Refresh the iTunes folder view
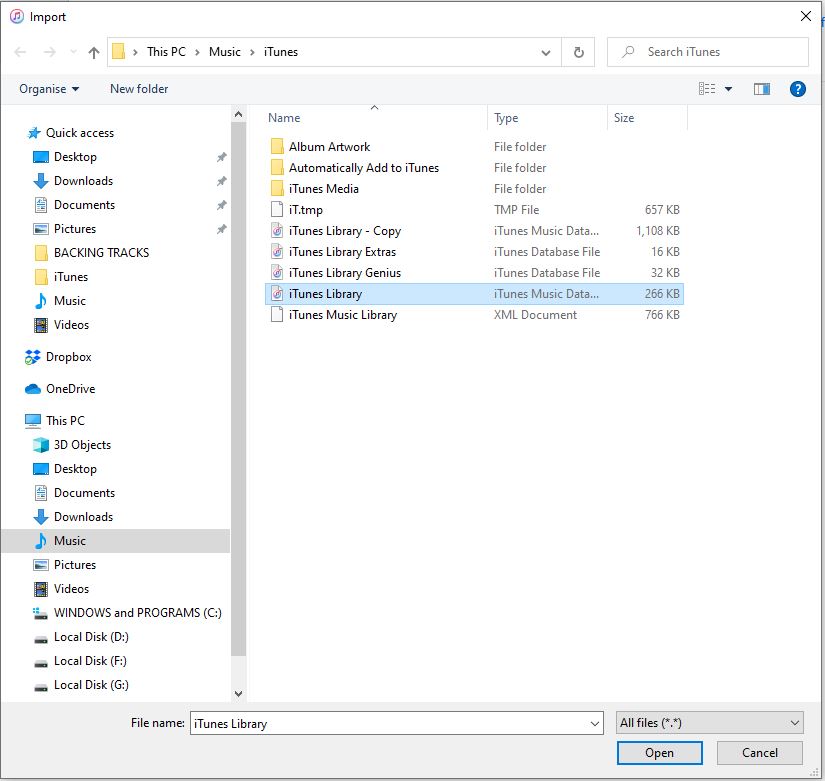 [x=578, y=52]
